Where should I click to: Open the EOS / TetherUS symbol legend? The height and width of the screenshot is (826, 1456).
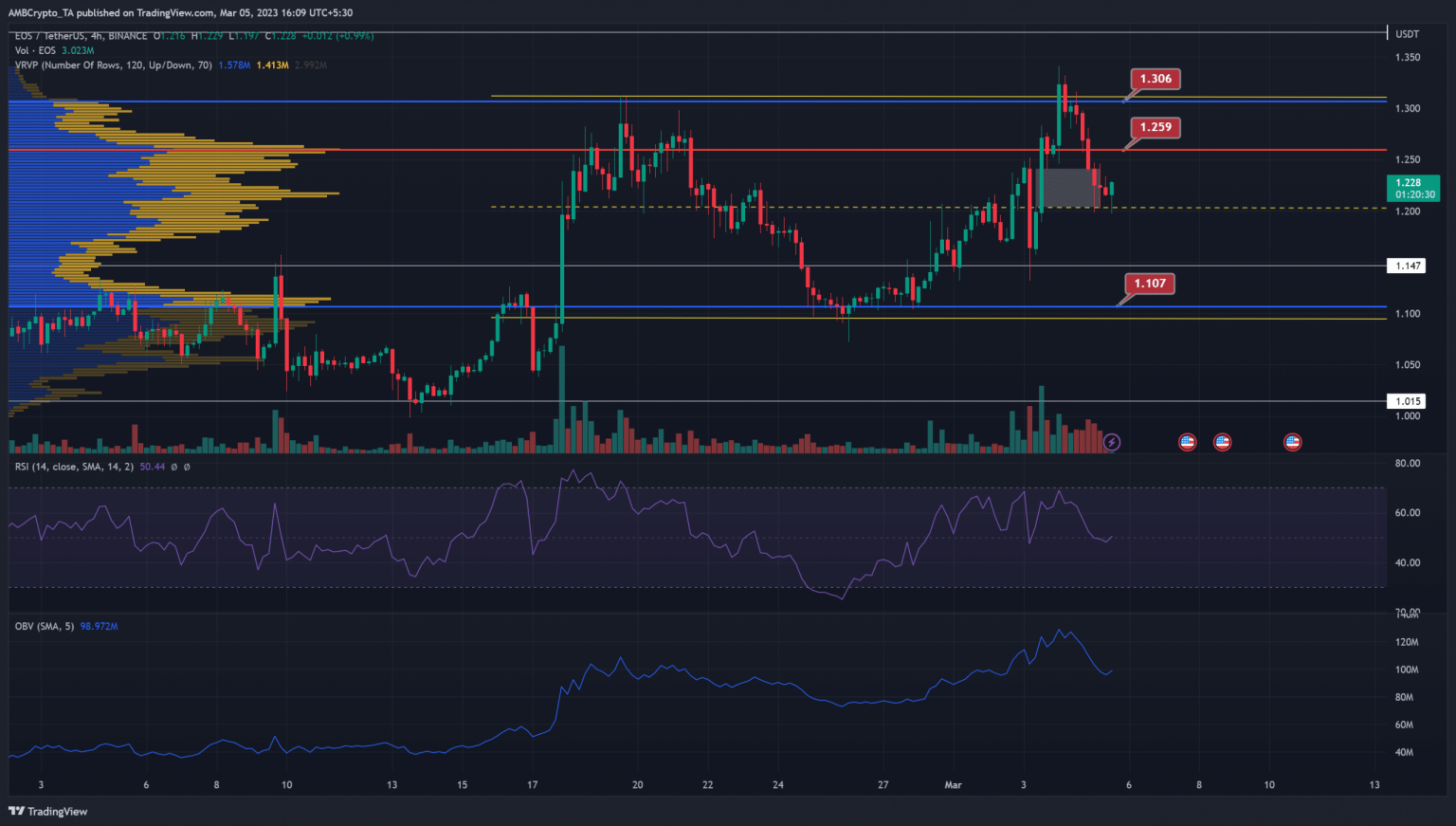[x=81, y=36]
